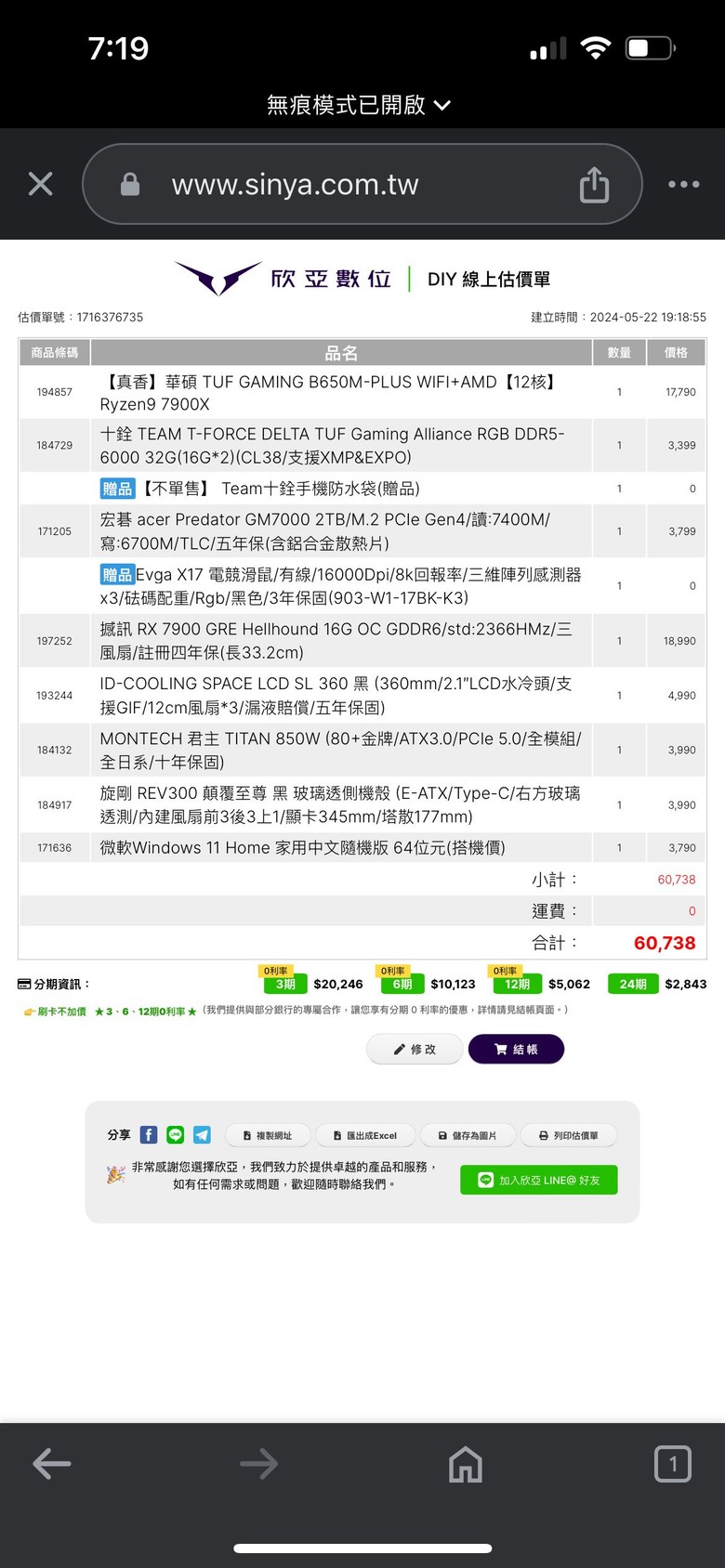This screenshot has height=1568, width=725.
Task: Click the quote number 1716376735
Action: click(x=110, y=317)
